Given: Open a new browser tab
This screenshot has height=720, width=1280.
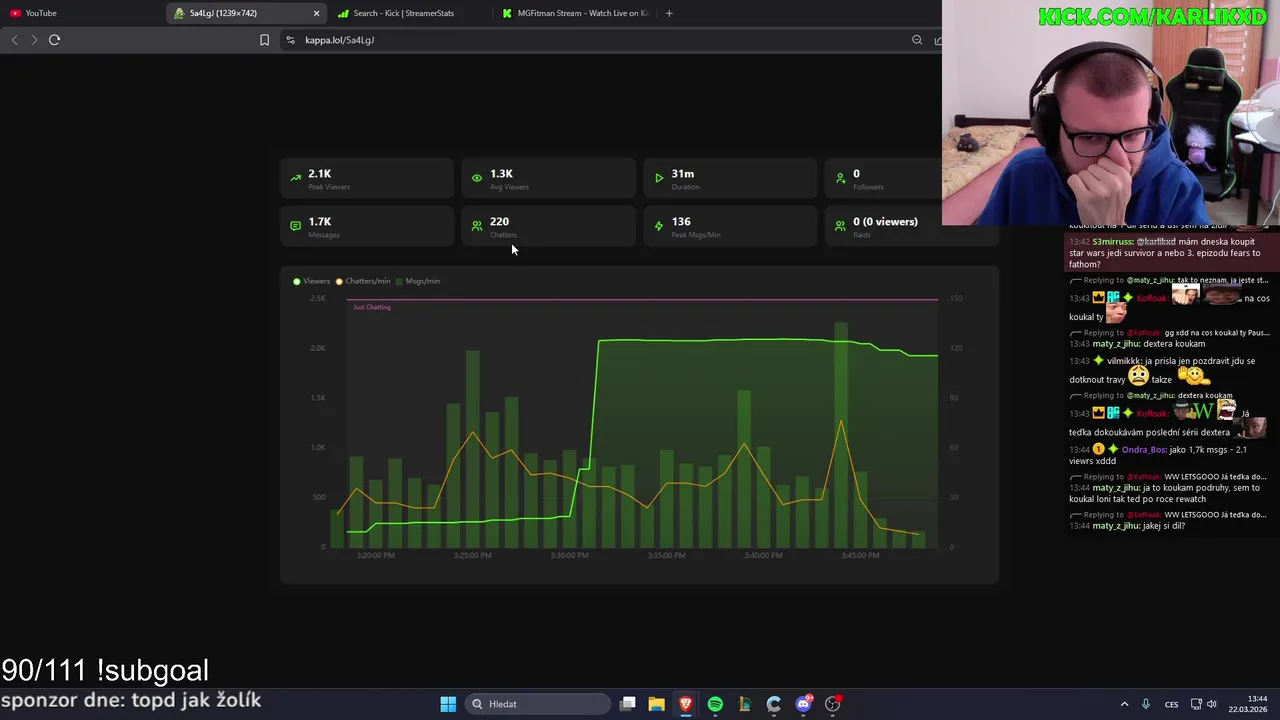Looking at the screenshot, I should pyautogui.click(x=669, y=13).
